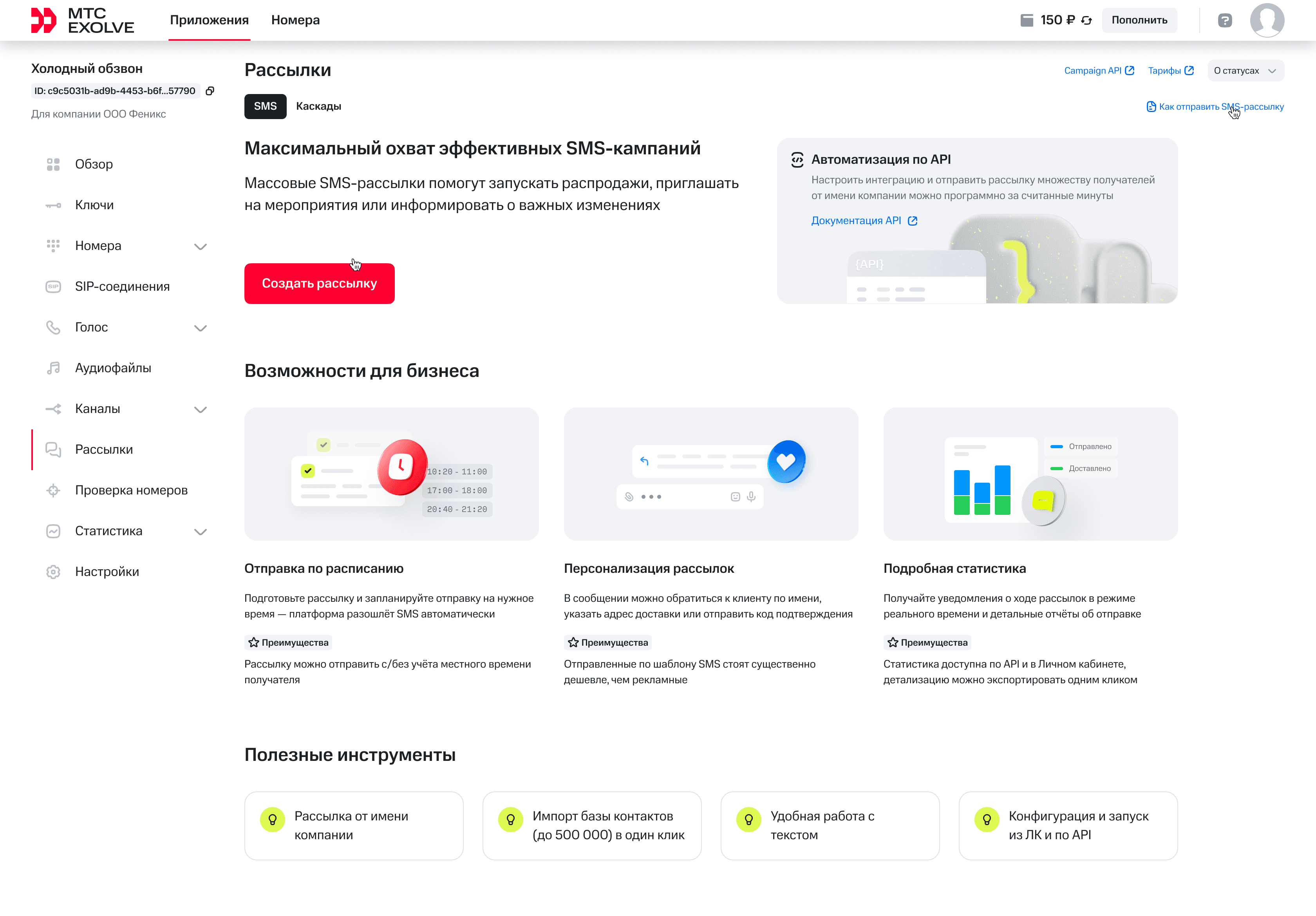Open the Campaign API link
The width and height of the screenshot is (1316, 916).
tap(1099, 71)
